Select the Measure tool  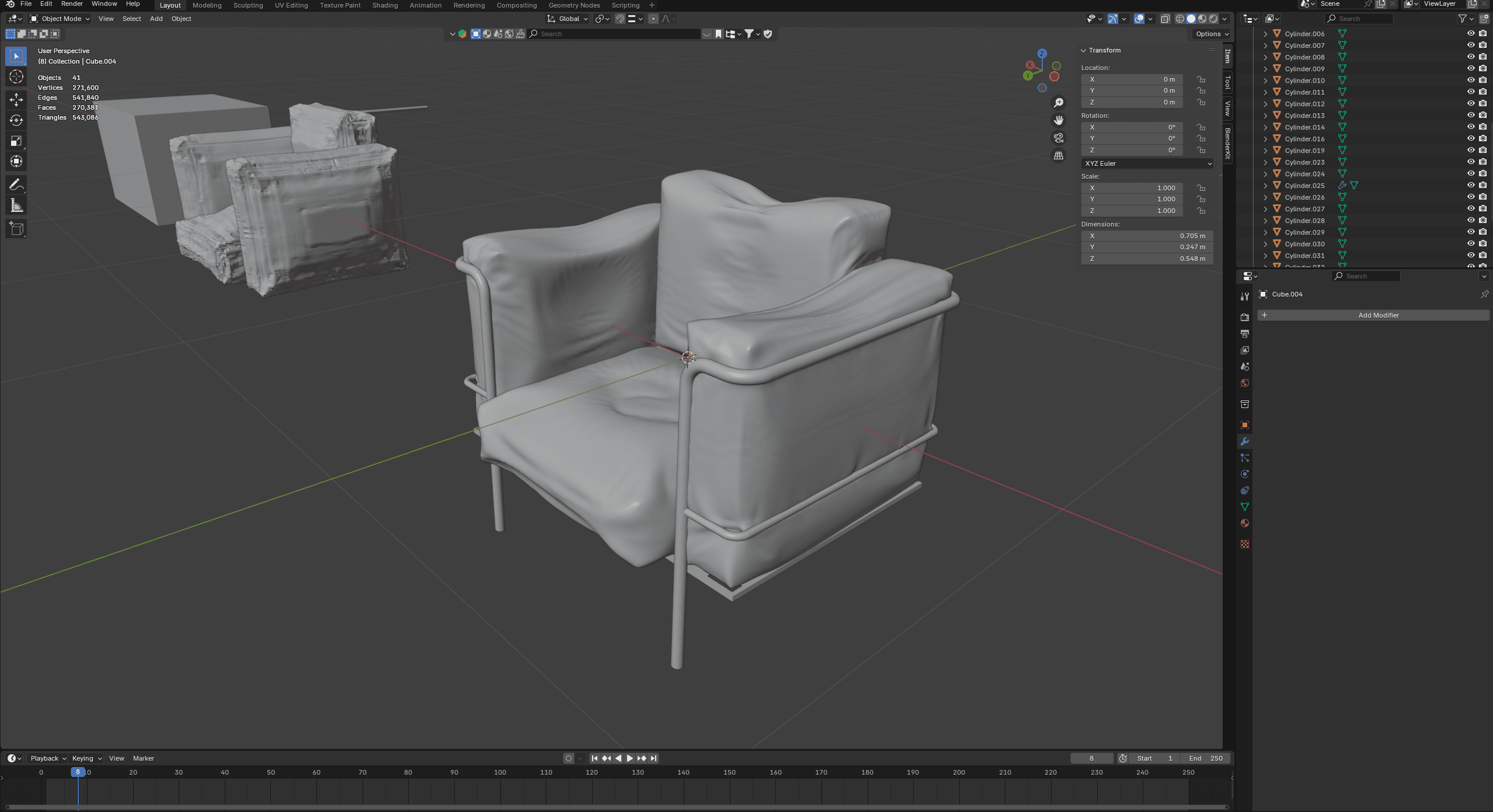tap(16, 205)
